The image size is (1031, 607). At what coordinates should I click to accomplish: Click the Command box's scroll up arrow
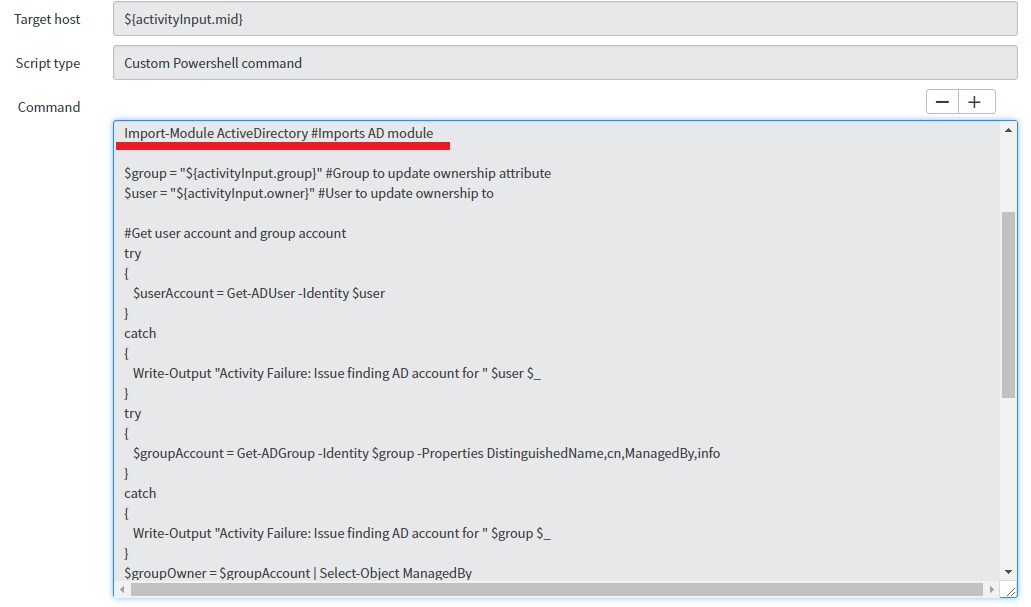1008,131
